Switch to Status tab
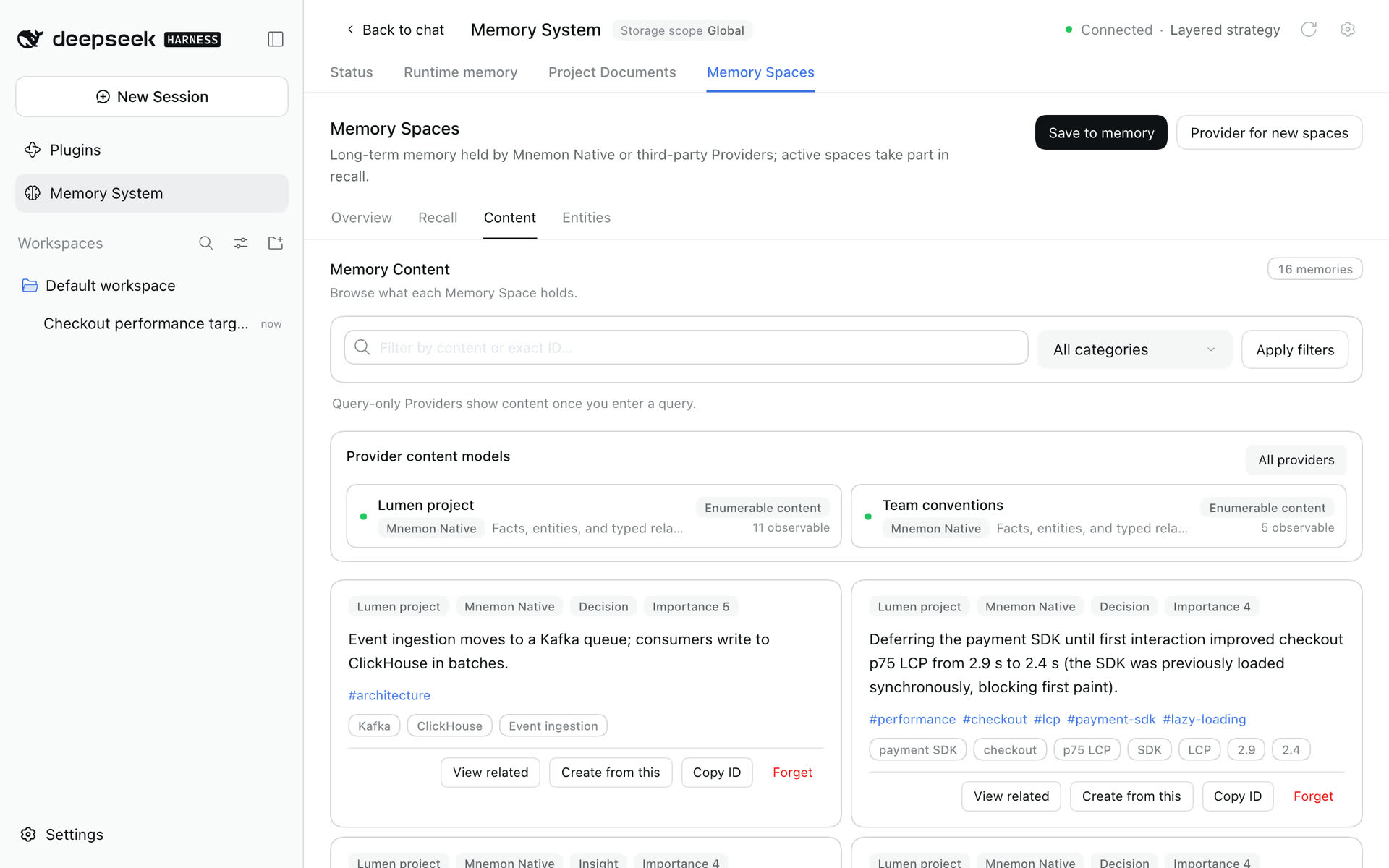 (352, 72)
